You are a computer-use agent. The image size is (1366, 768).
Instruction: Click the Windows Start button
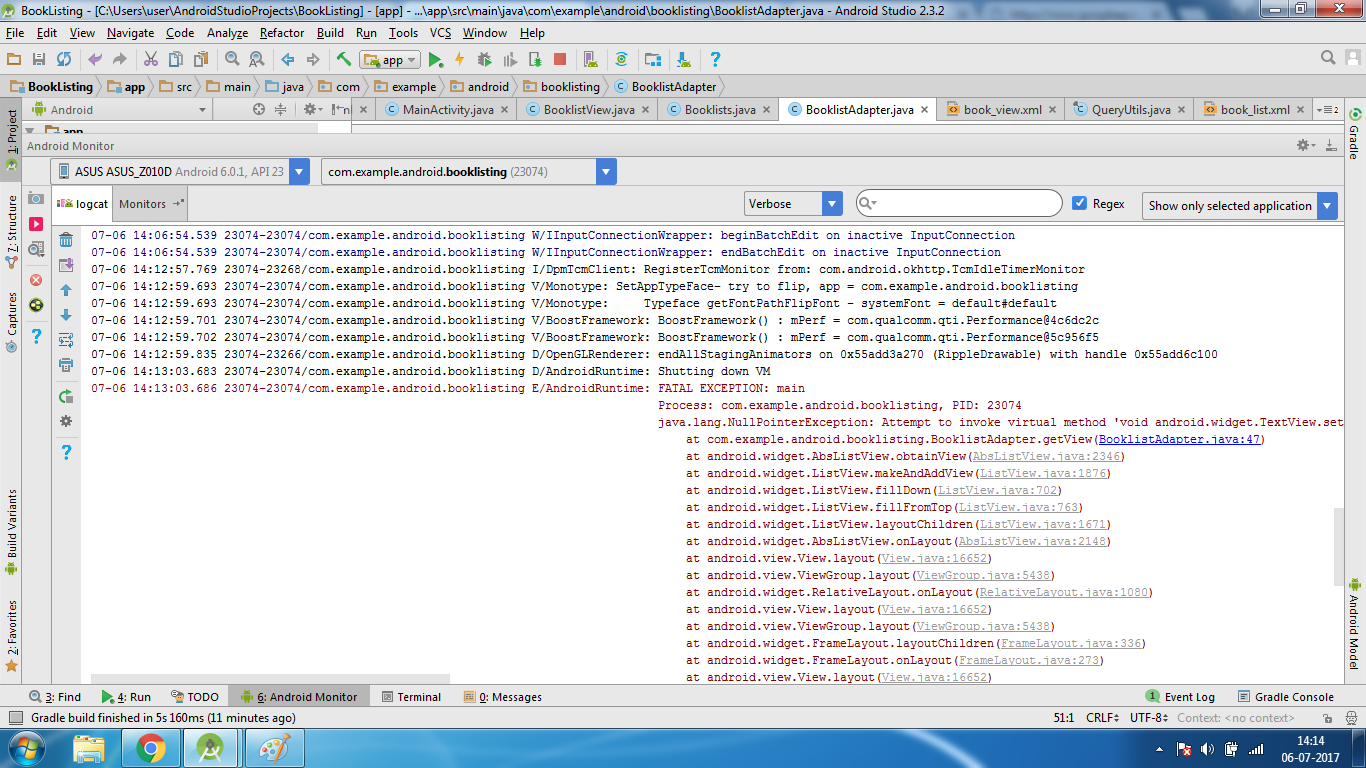pyautogui.click(x=26, y=747)
